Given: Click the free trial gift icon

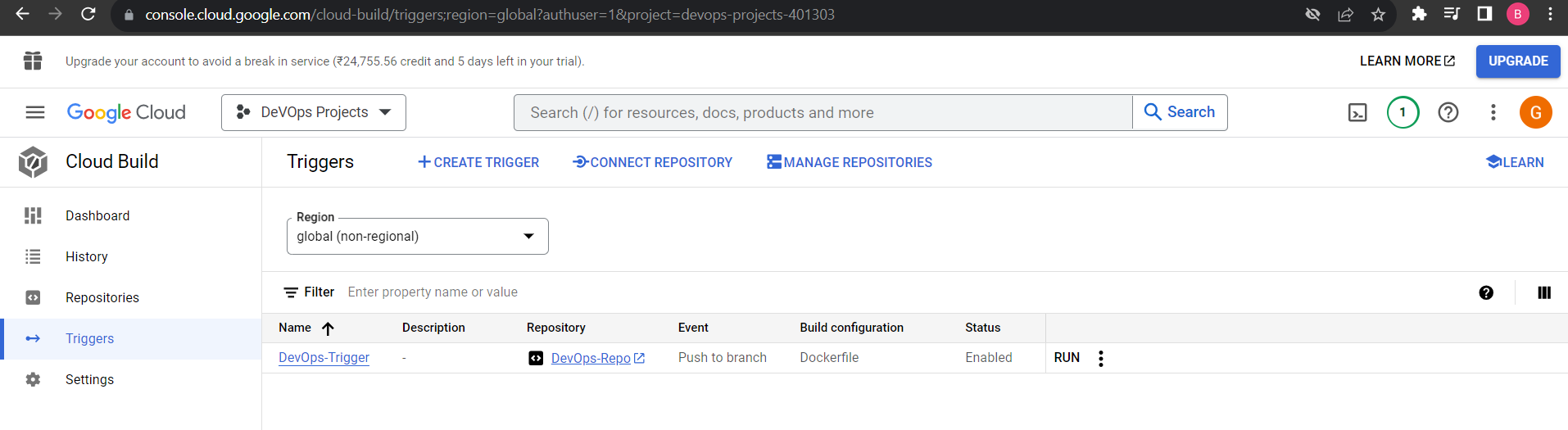Looking at the screenshot, I should coord(33,61).
